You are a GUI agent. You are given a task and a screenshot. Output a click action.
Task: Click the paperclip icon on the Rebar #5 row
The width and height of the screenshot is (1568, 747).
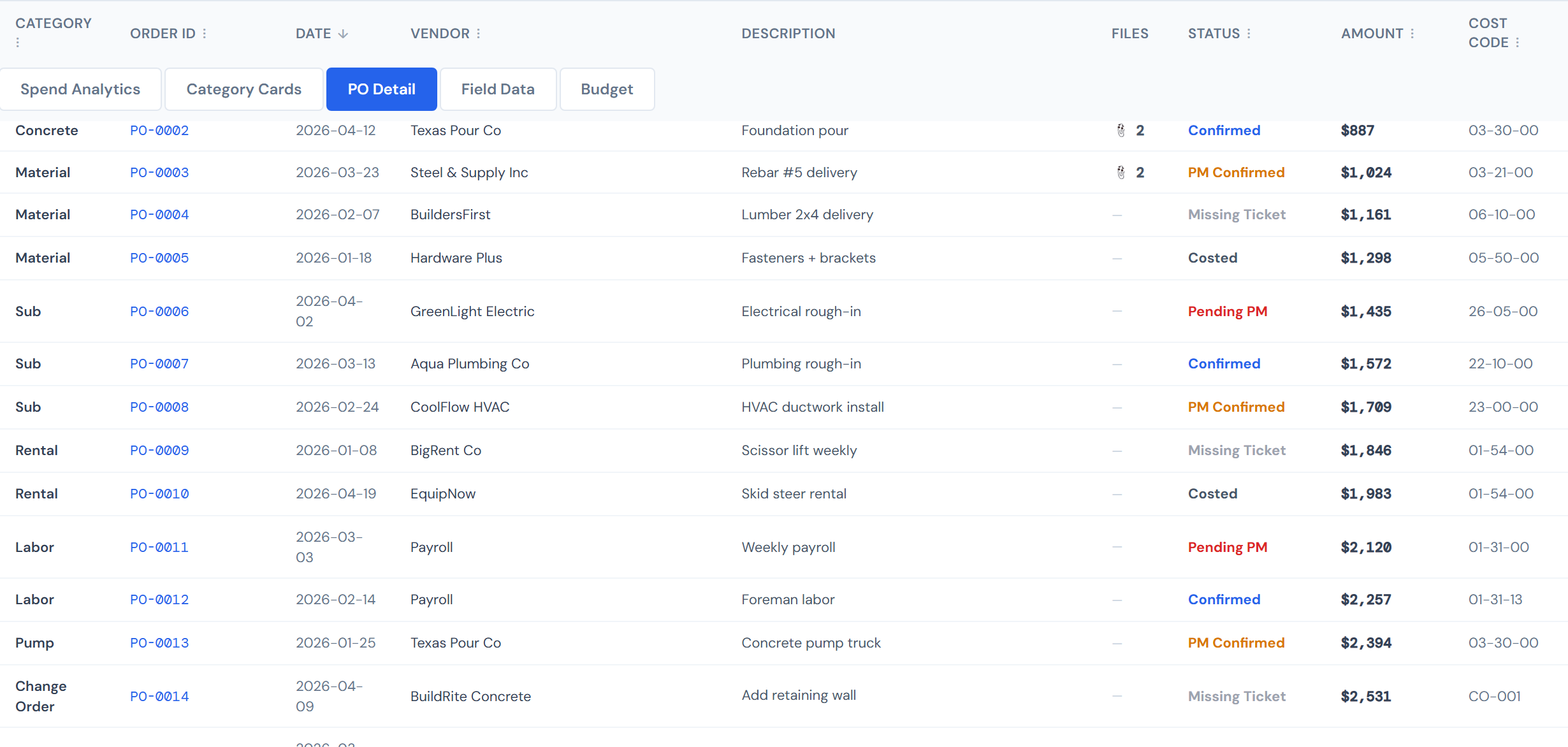click(1120, 172)
